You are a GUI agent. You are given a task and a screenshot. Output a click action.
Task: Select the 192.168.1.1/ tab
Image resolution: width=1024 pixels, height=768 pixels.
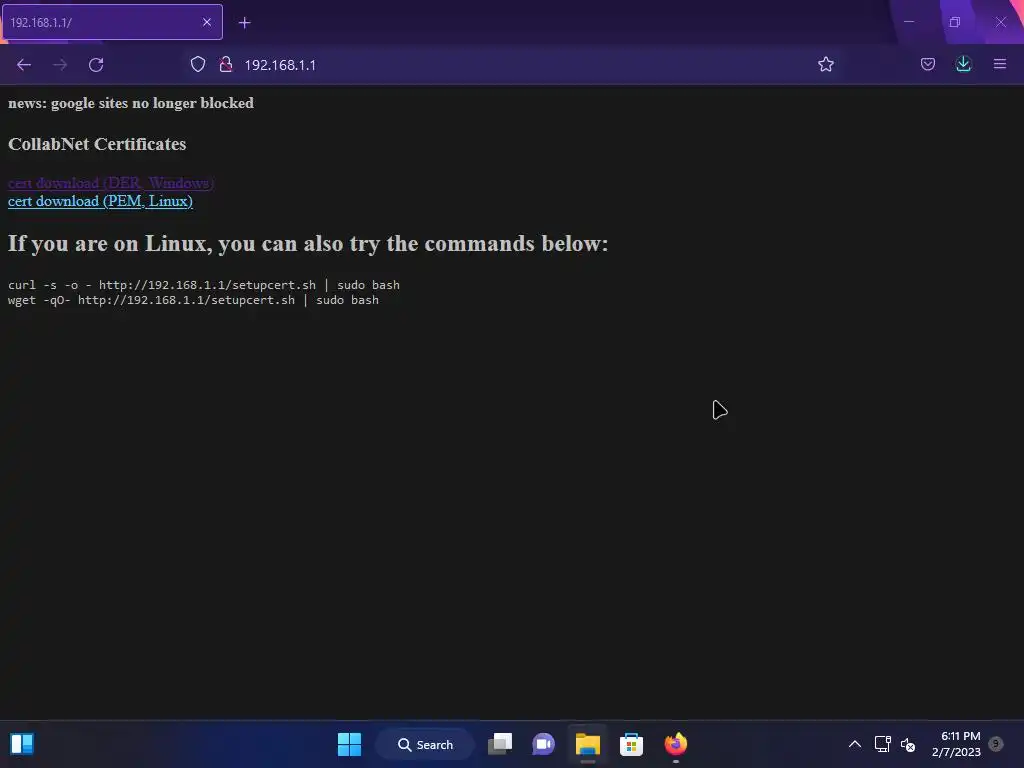pos(112,22)
